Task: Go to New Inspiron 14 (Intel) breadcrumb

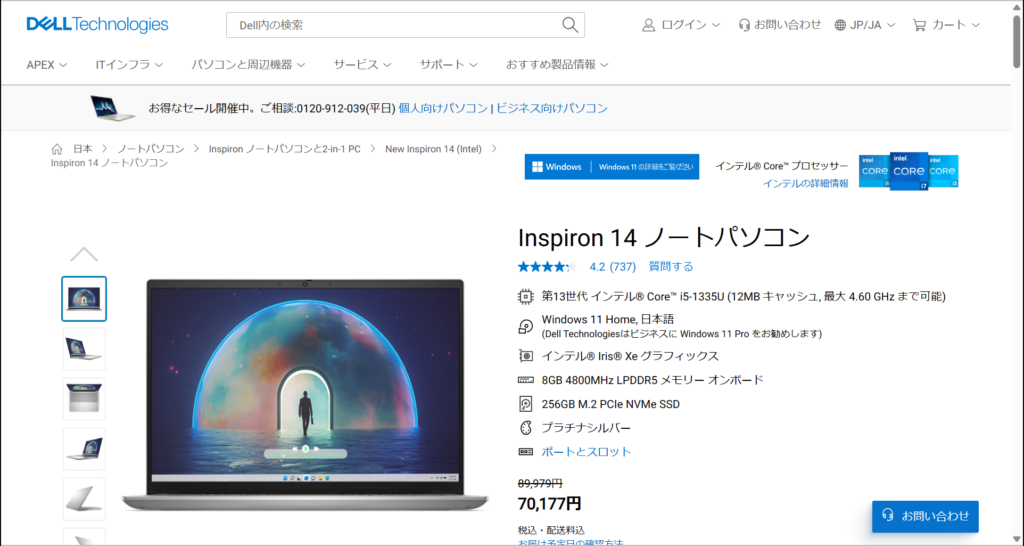Action: coord(434,149)
